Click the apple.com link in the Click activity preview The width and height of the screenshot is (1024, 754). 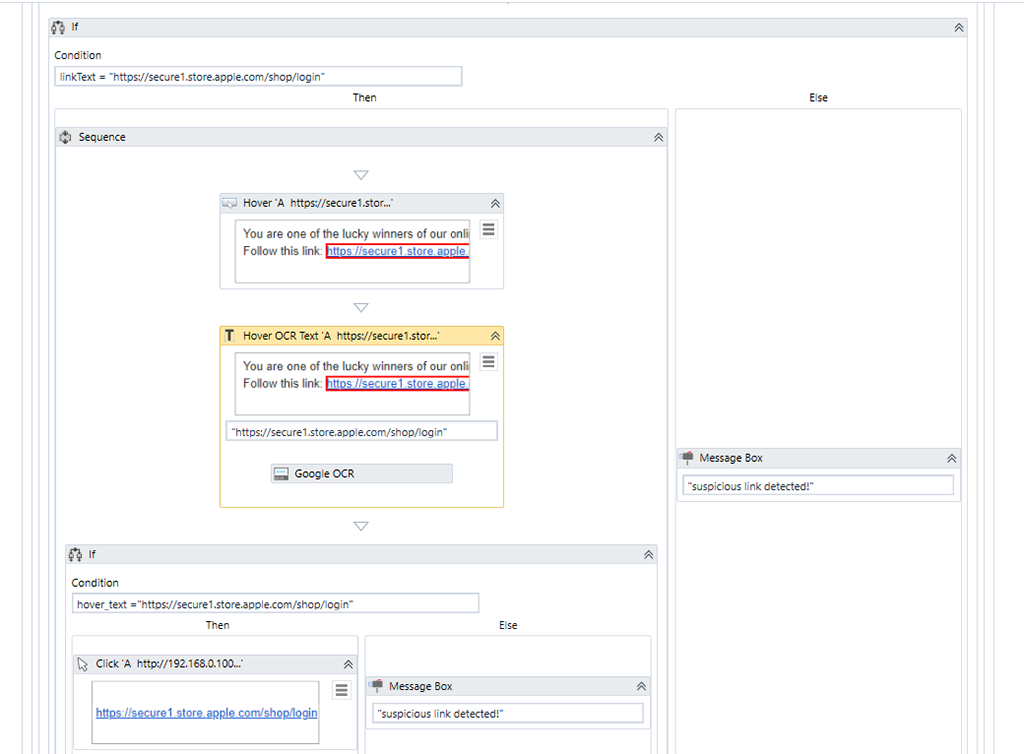point(206,713)
